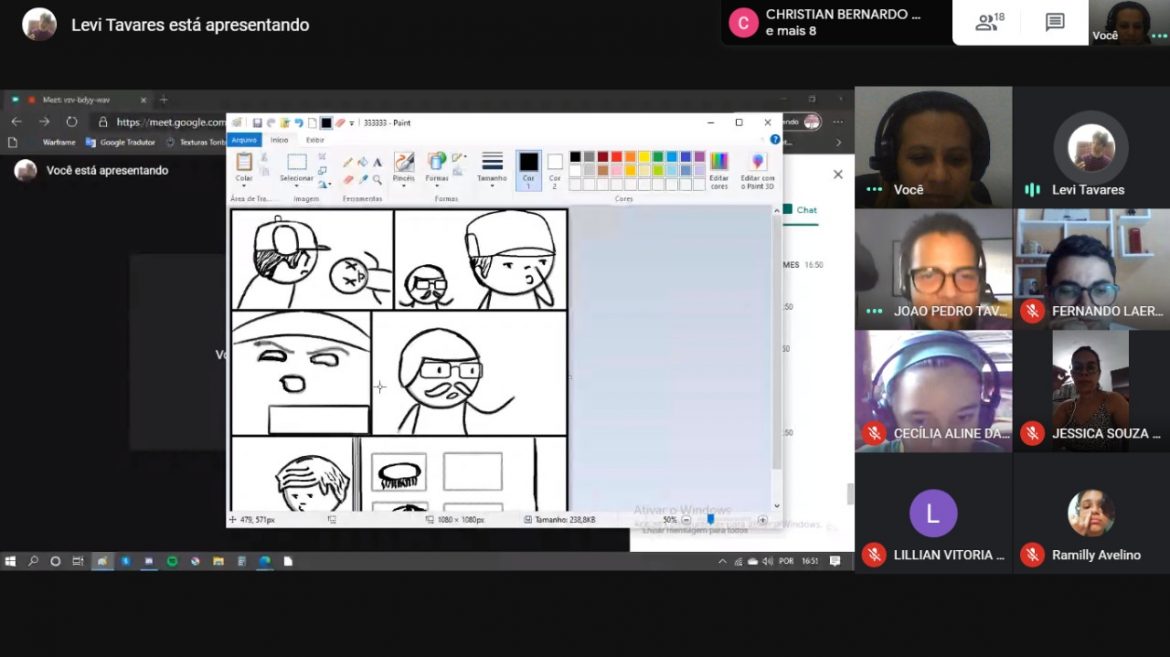Switch to the Início ribbon tab
Viewport: 1170px width, 657px height.
pos(279,140)
